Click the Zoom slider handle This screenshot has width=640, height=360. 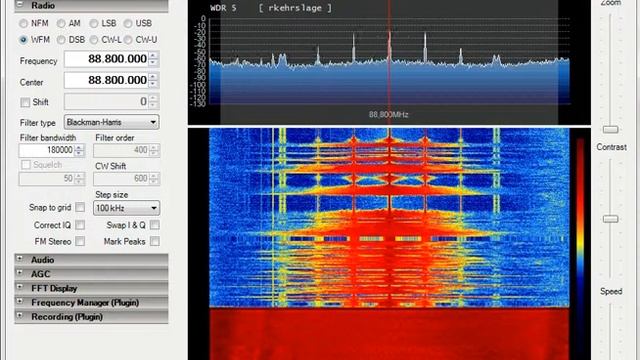pyautogui.click(x=611, y=129)
